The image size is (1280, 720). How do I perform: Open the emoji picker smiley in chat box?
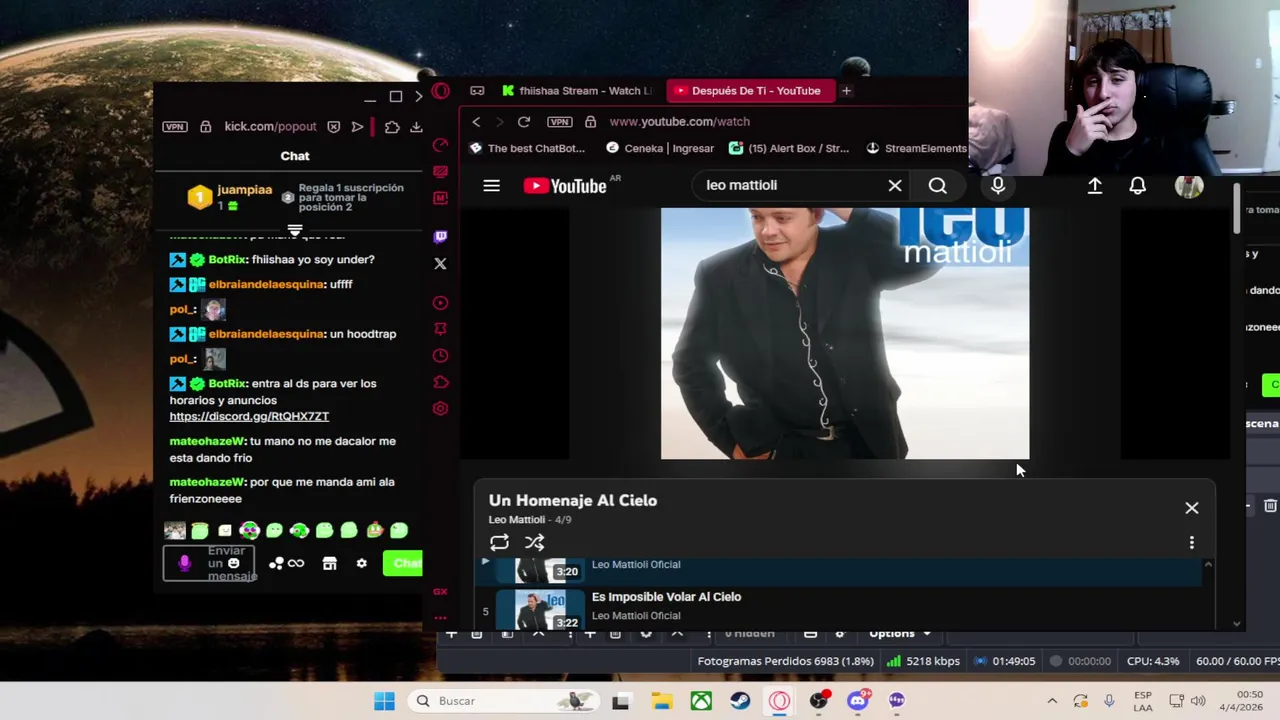[233, 563]
